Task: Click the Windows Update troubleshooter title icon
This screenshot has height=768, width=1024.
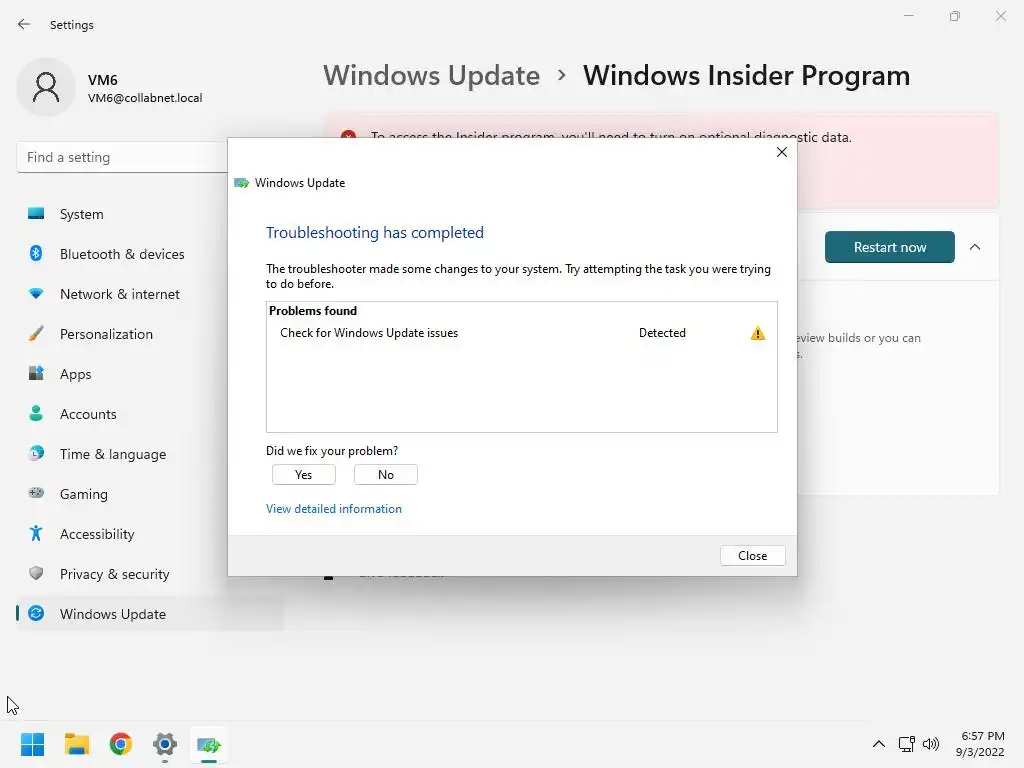Action: [x=242, y=183]
